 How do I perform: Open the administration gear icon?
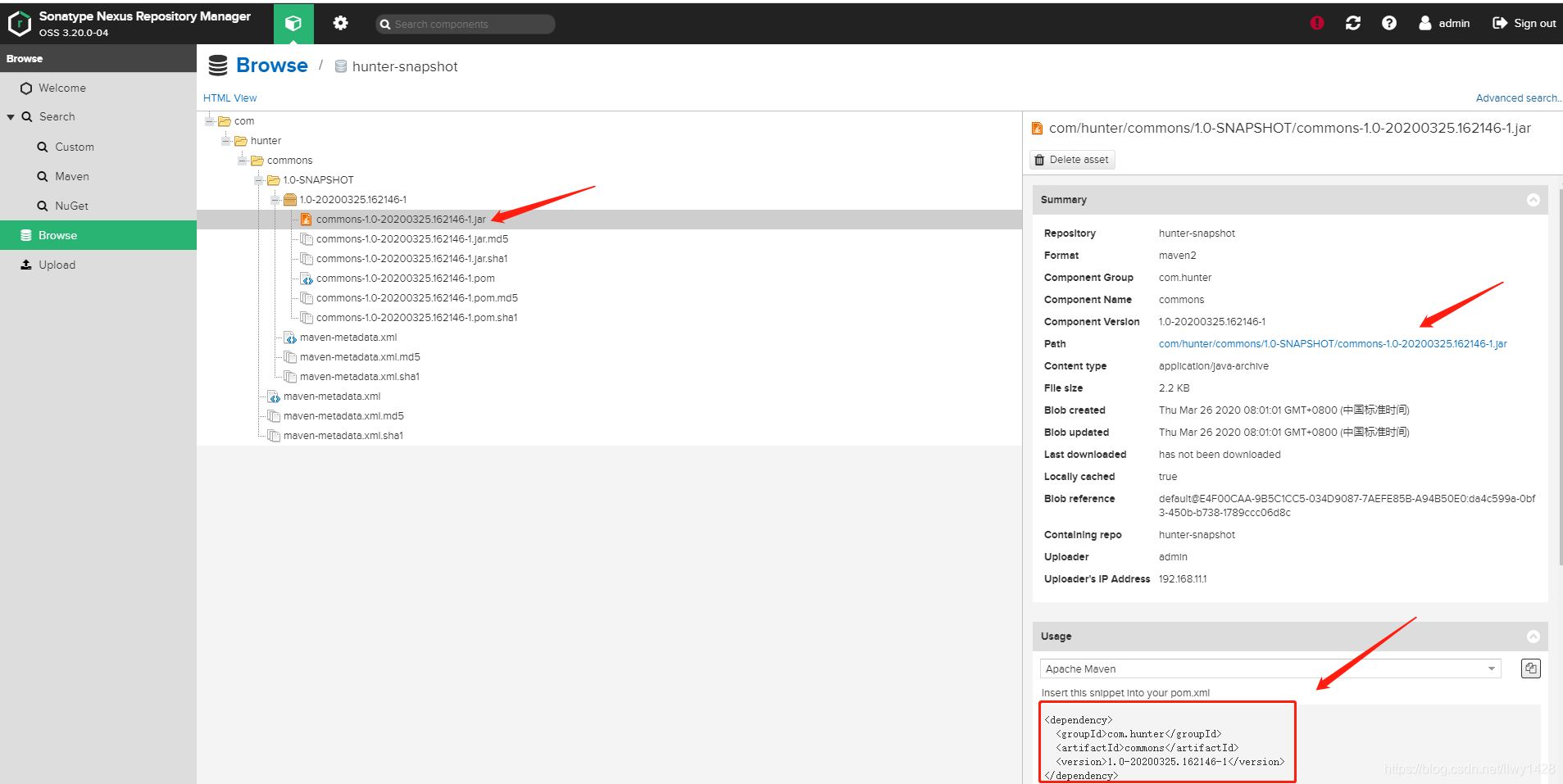pyautogui.click(x=340, y=23)
